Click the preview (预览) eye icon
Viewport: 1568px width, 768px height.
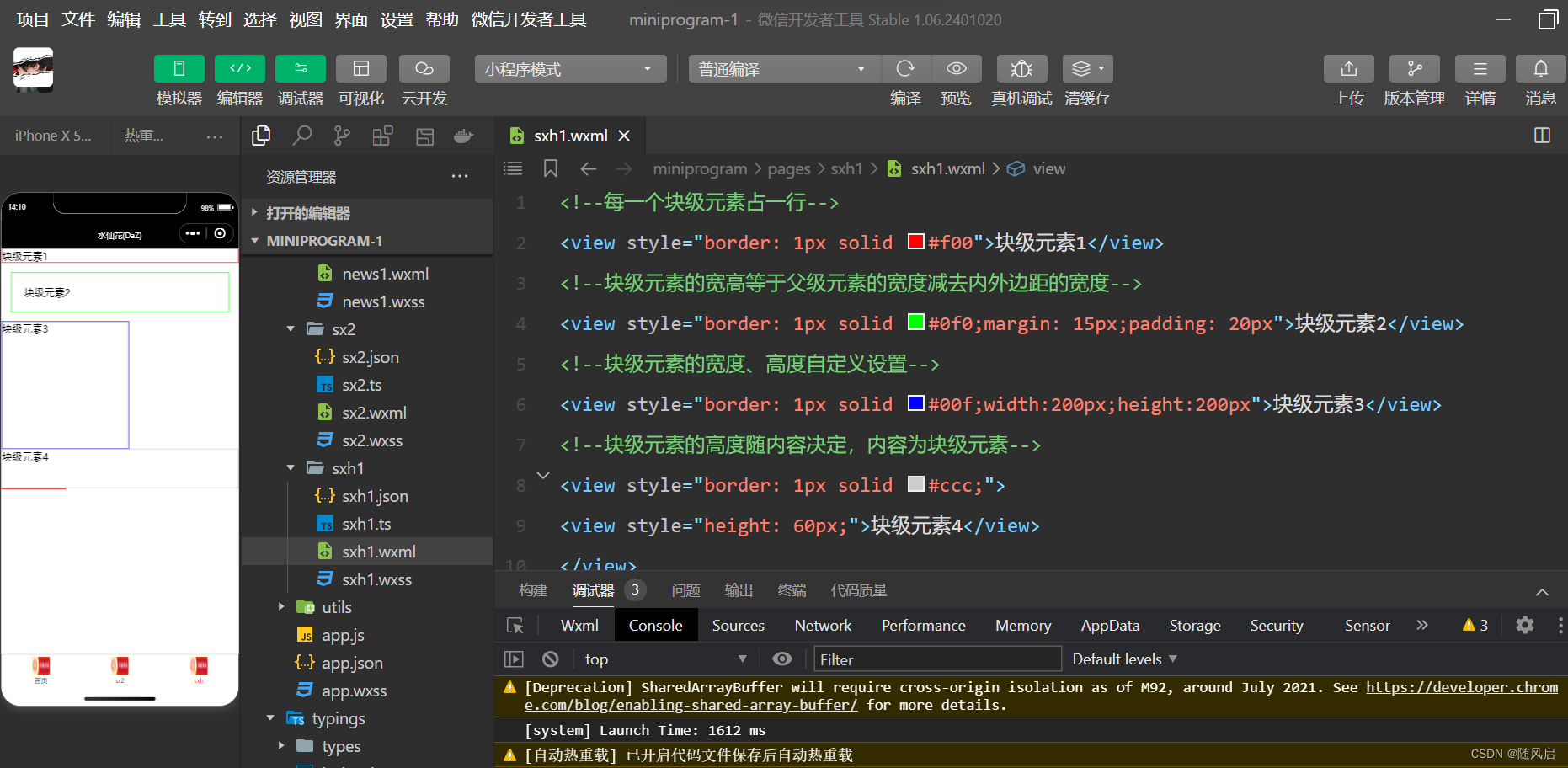coord(957,68)
